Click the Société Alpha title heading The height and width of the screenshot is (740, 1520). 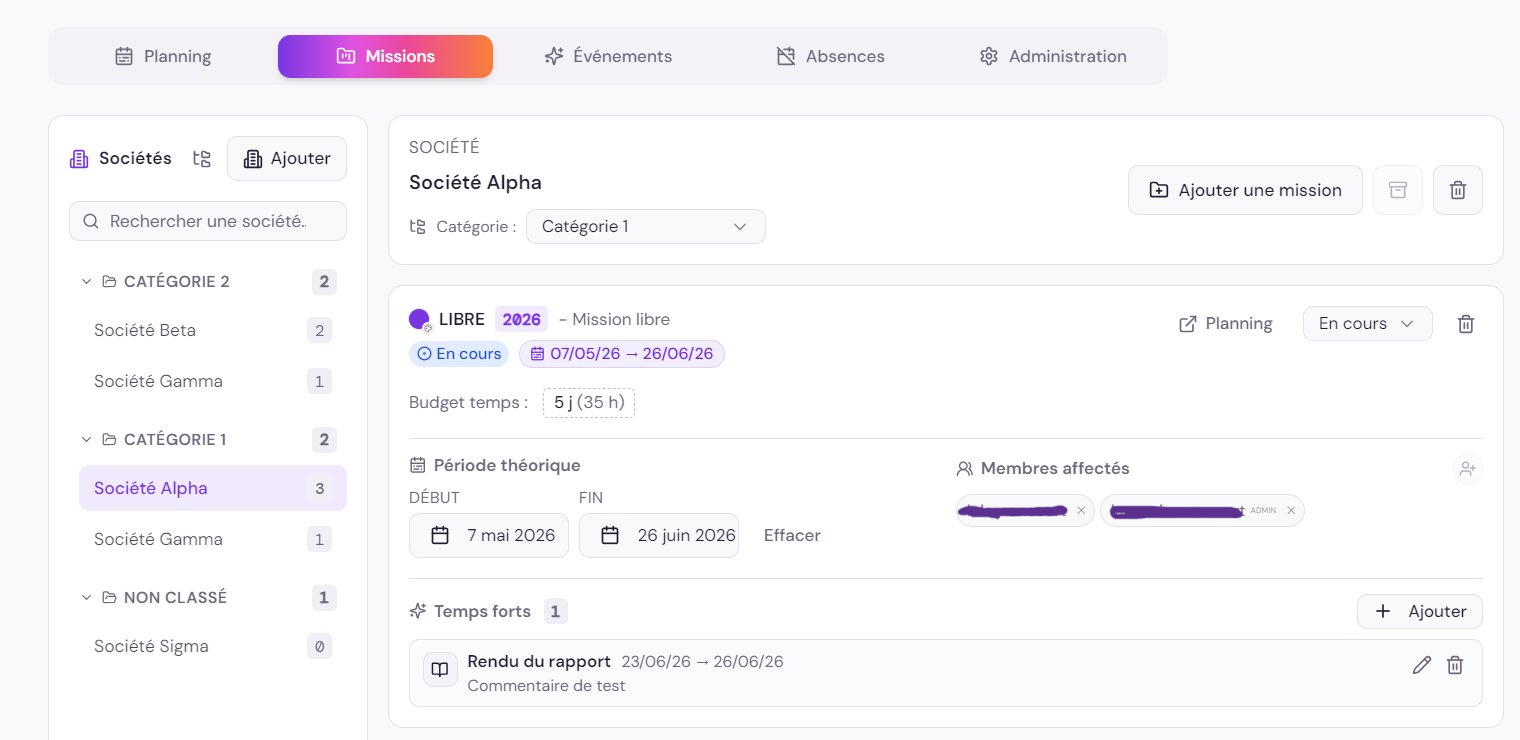coord(475,182)
